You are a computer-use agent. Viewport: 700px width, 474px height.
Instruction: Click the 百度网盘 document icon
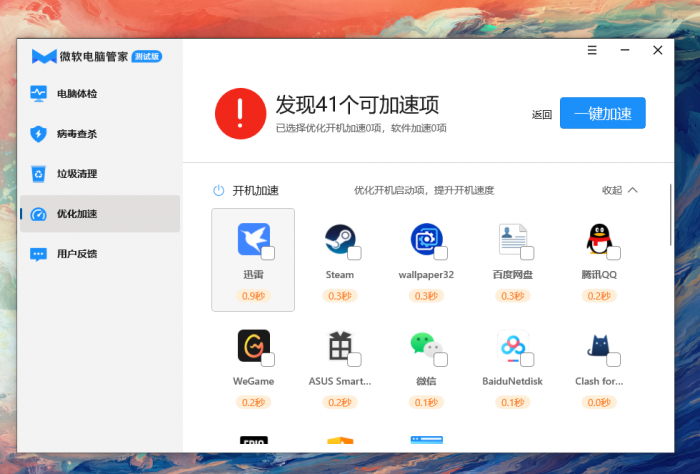point(512,239)
